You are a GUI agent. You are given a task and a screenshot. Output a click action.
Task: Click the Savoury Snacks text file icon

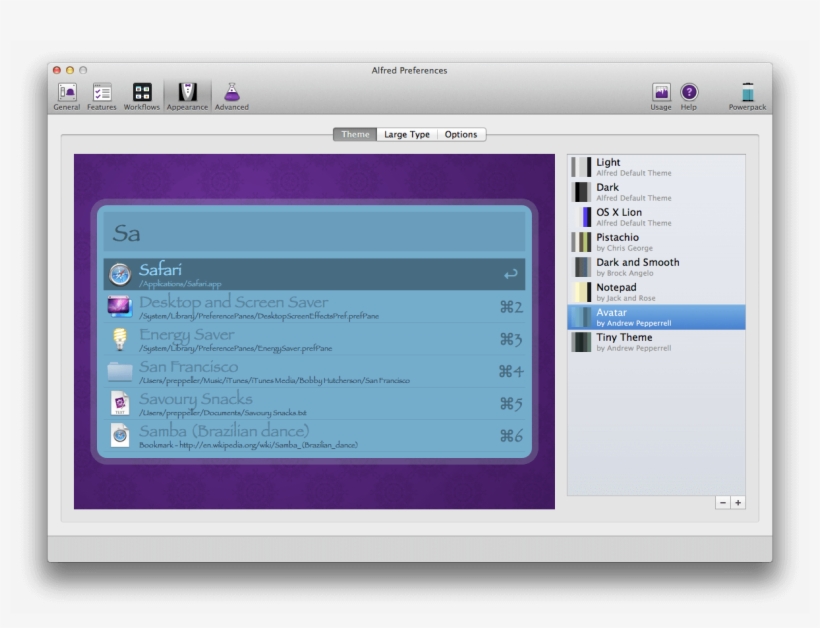(x=120, y=403)
